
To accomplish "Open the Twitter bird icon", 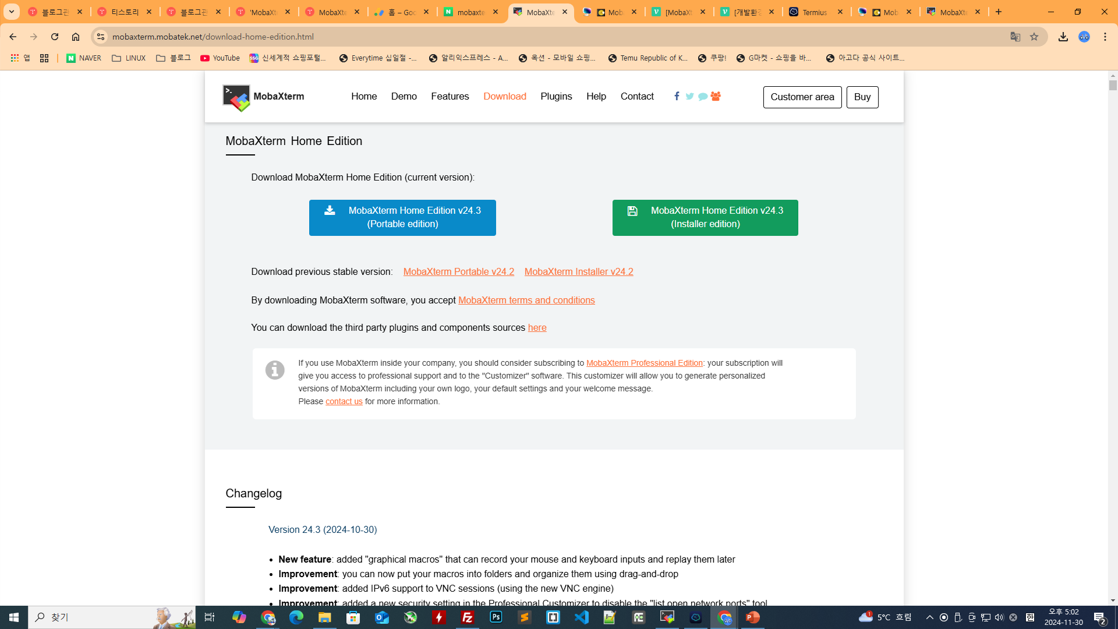I will [x=689, y=96].
